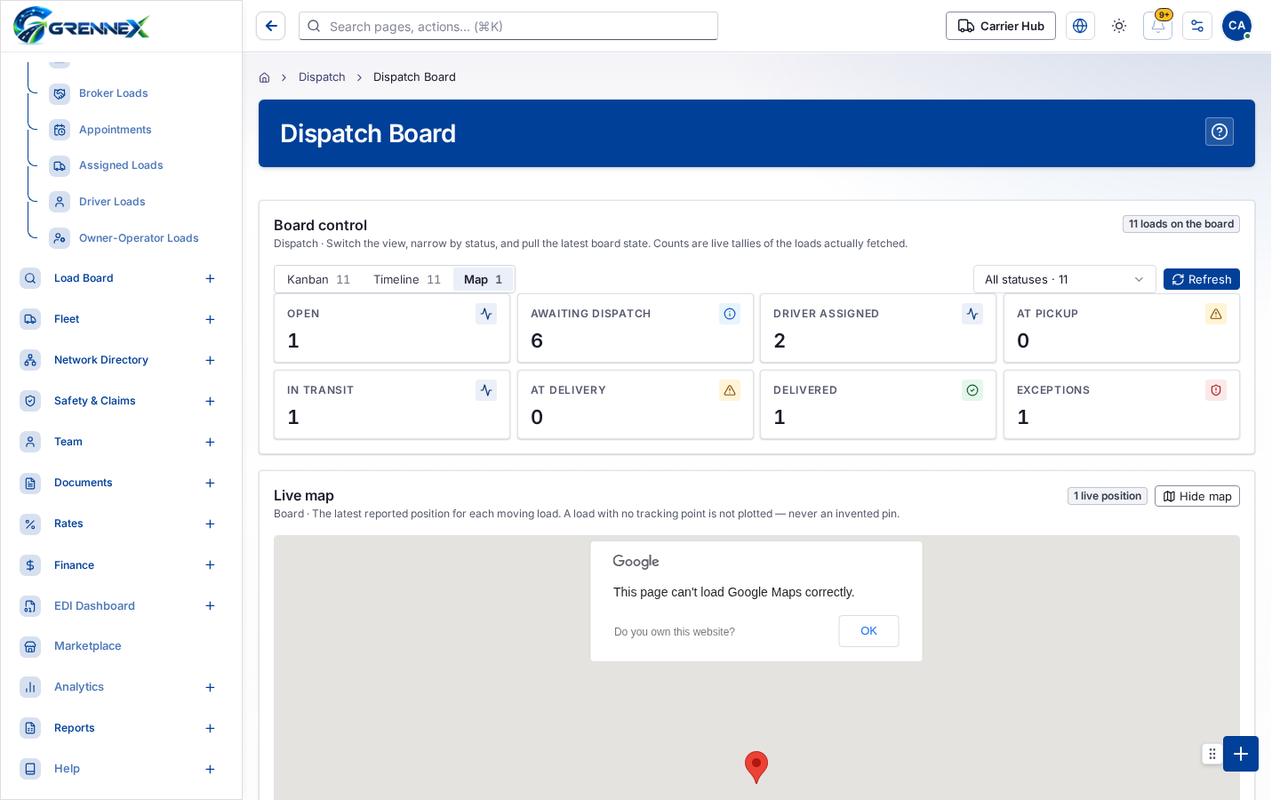Click the back arrow button in header
The width and height of the screenshot is (1280, 800).
(x=271, y=26)
